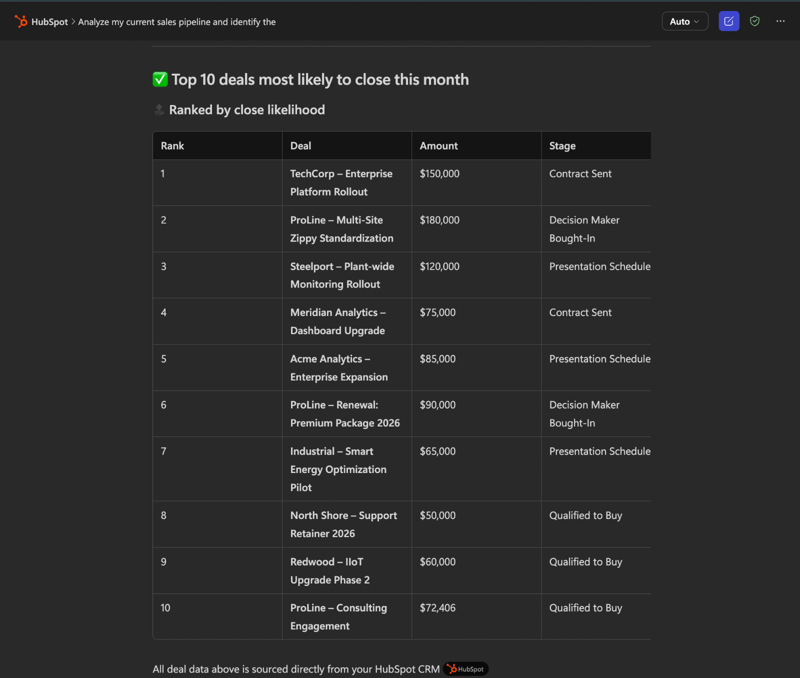Click the green shield verification icon
This screenshot has height=678, width=800.
[754, 21]
